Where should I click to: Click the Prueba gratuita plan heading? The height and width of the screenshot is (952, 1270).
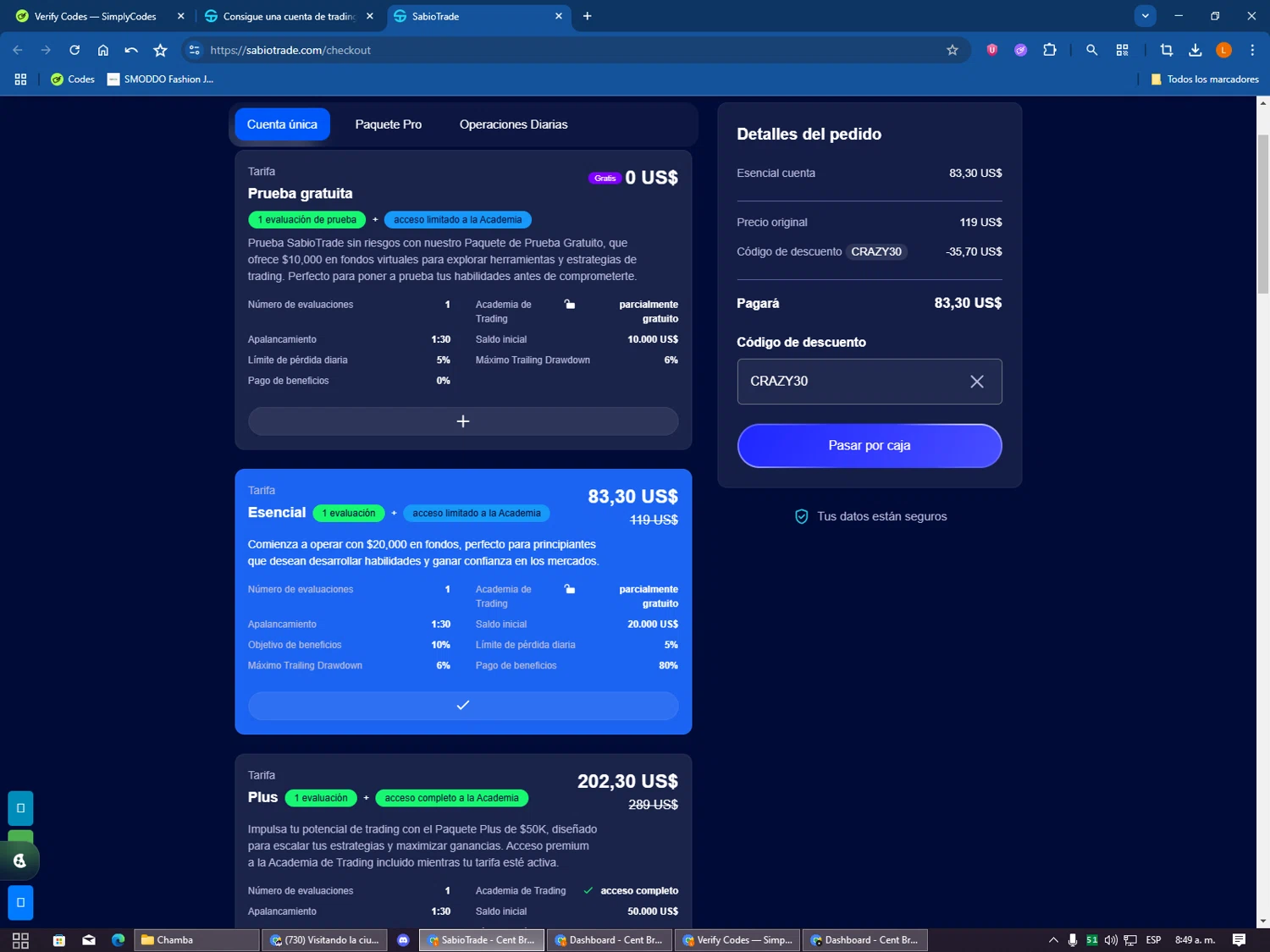300,194
